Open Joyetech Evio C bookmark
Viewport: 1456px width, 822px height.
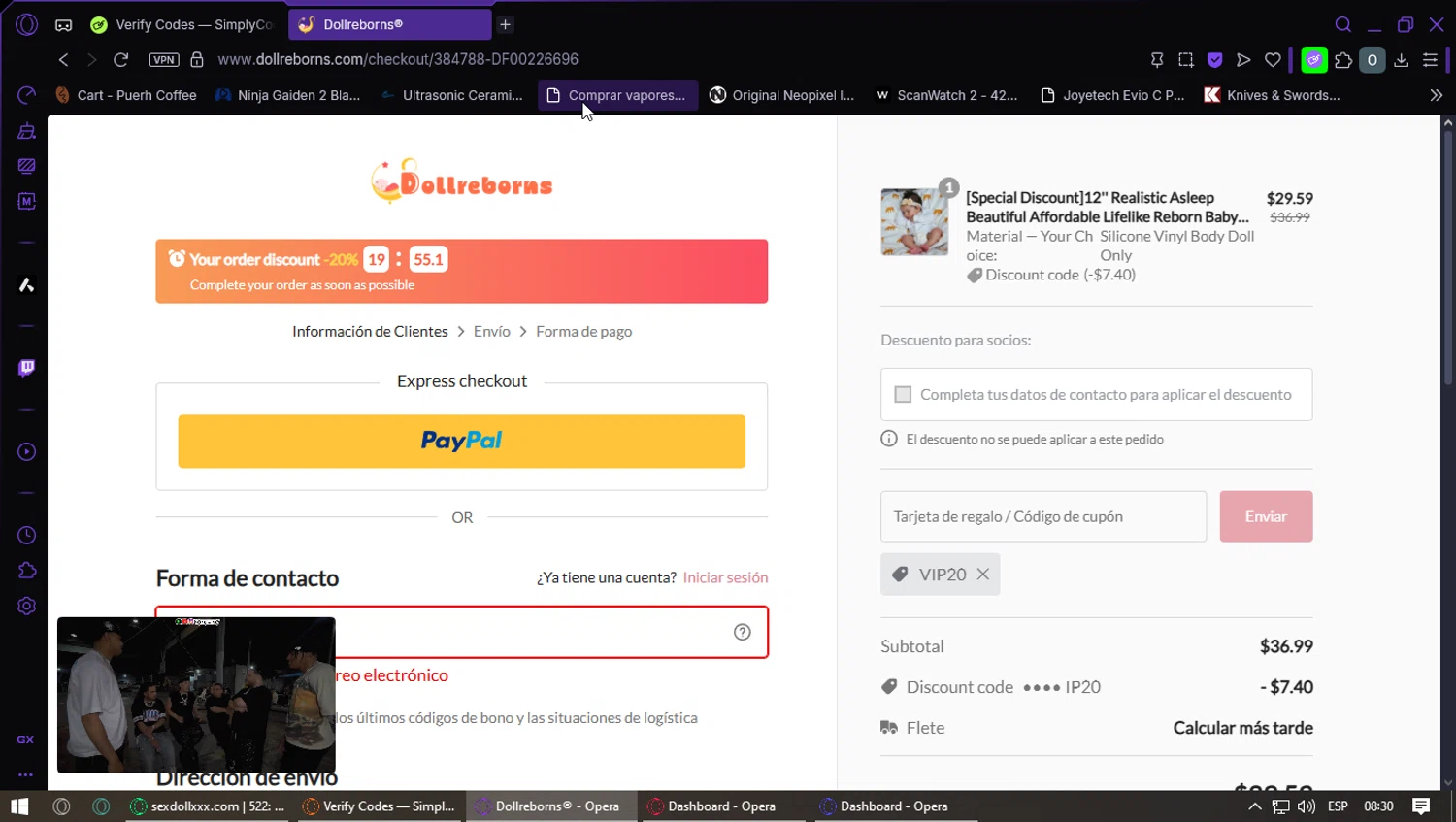1112,95
